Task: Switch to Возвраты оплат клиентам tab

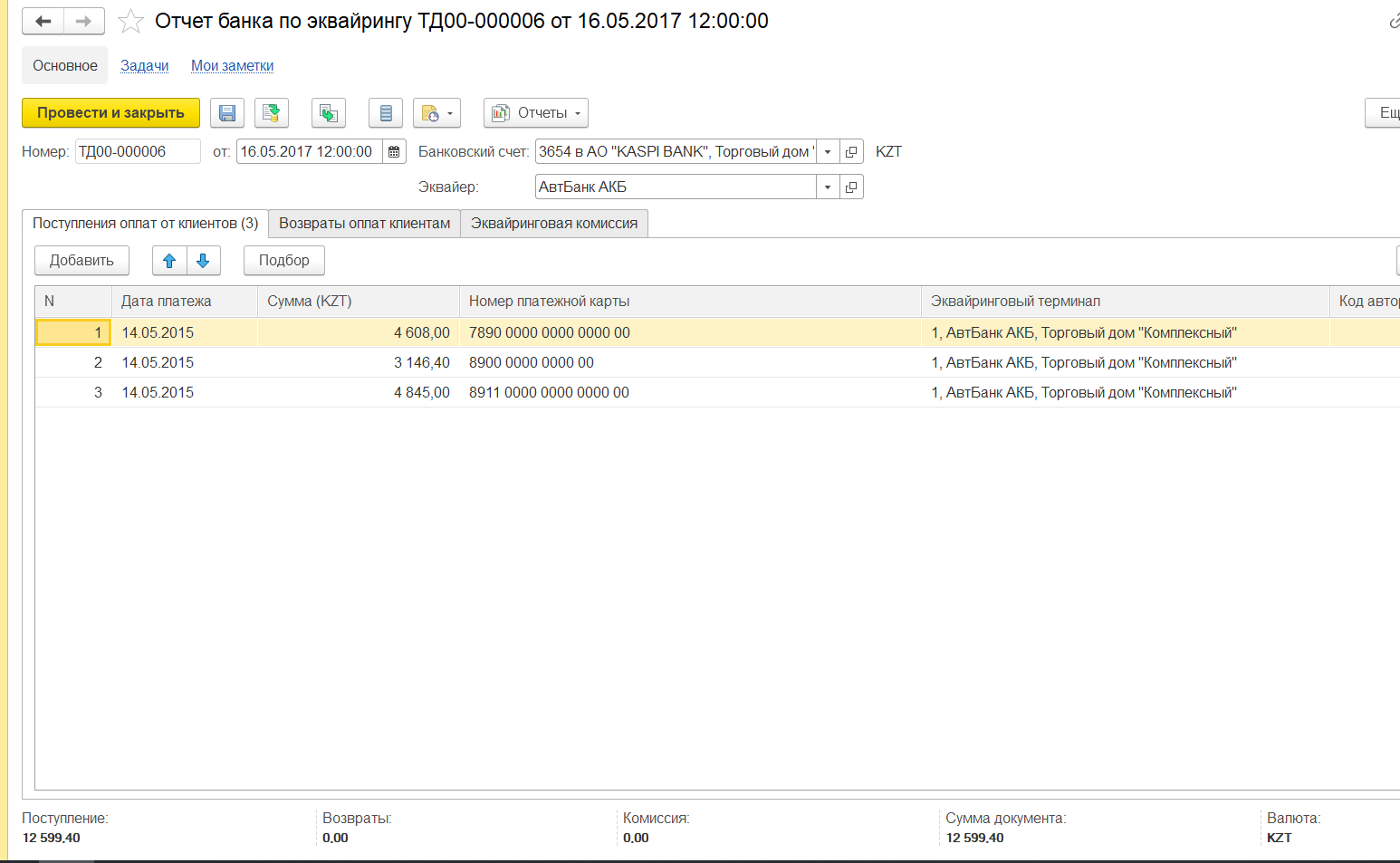Action: coord(364,224)
